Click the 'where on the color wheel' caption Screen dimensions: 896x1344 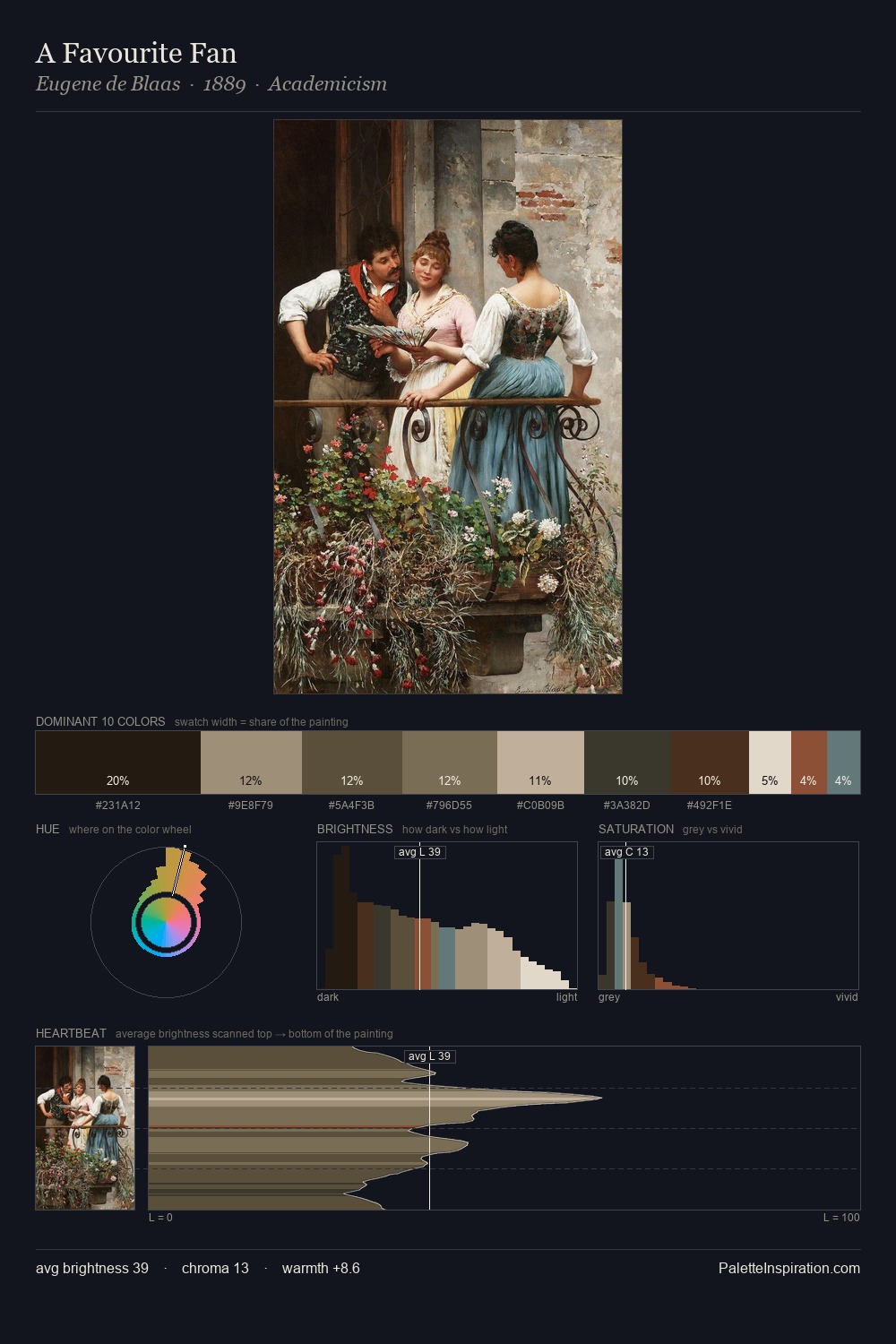(130, 830)
